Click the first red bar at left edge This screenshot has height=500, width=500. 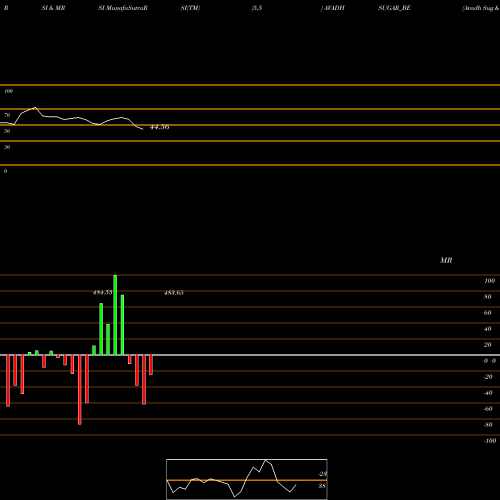point(8,381)
